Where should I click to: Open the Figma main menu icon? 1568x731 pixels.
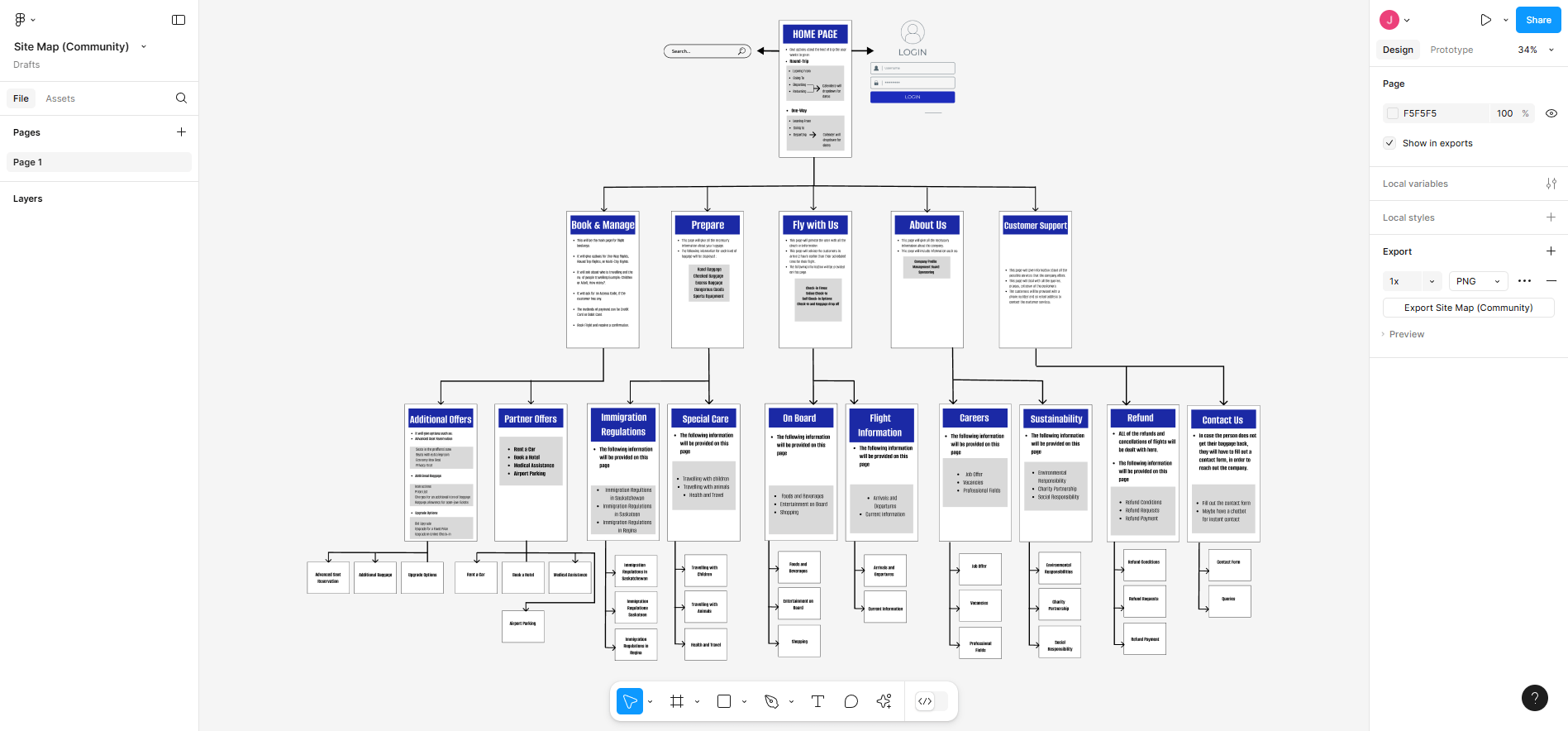[20, 20]
